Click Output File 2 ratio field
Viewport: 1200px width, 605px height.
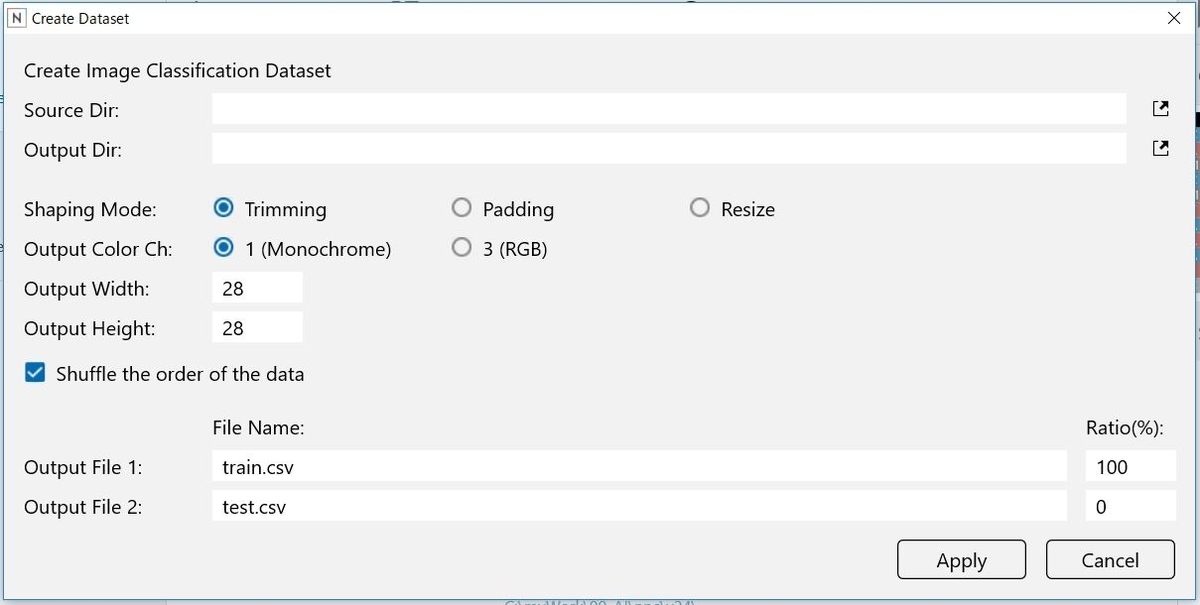[1130, 506]
